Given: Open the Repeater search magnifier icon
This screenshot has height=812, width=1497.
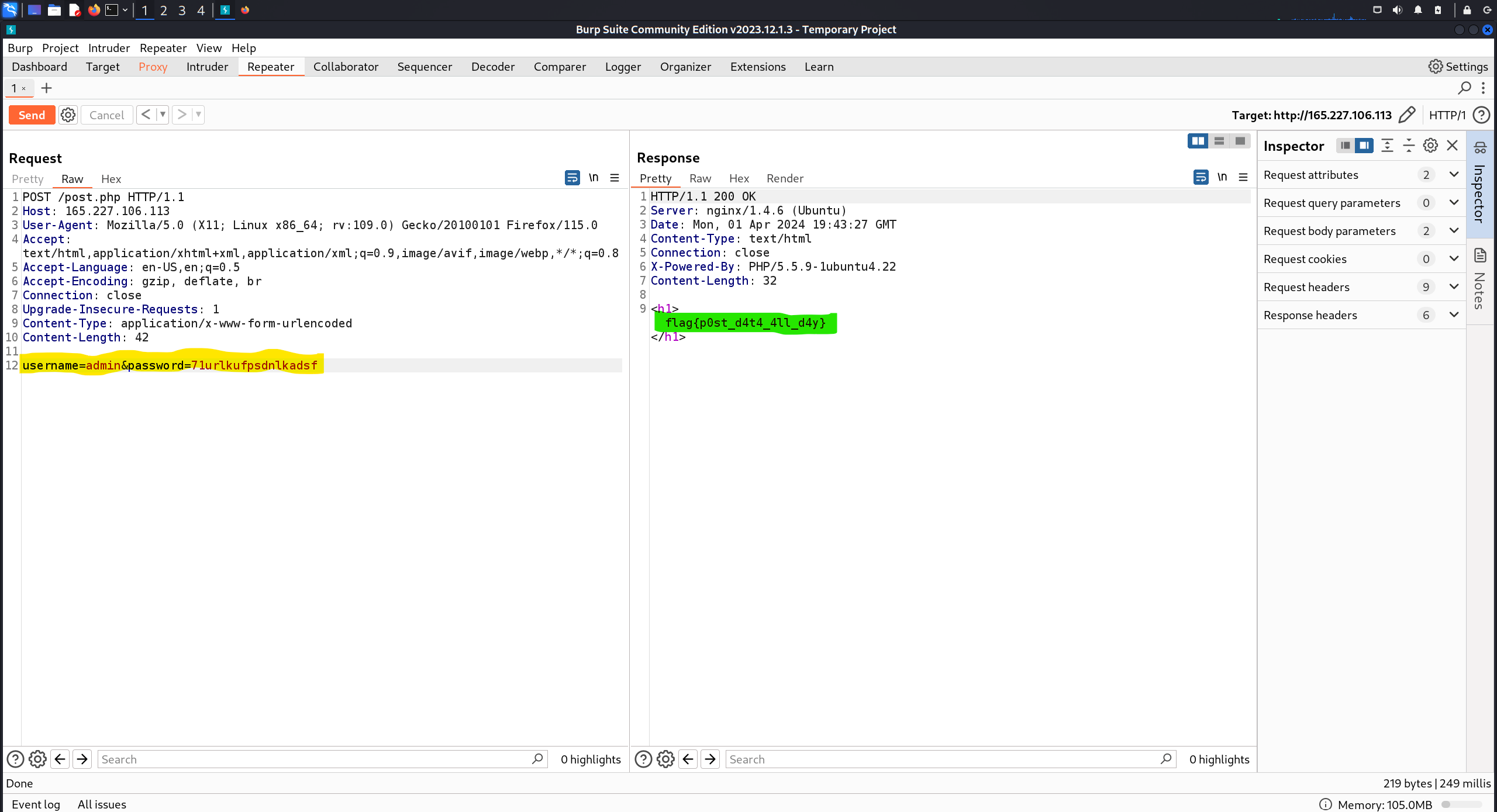Looking at the screenshot, I should (x=1464, y=88).
